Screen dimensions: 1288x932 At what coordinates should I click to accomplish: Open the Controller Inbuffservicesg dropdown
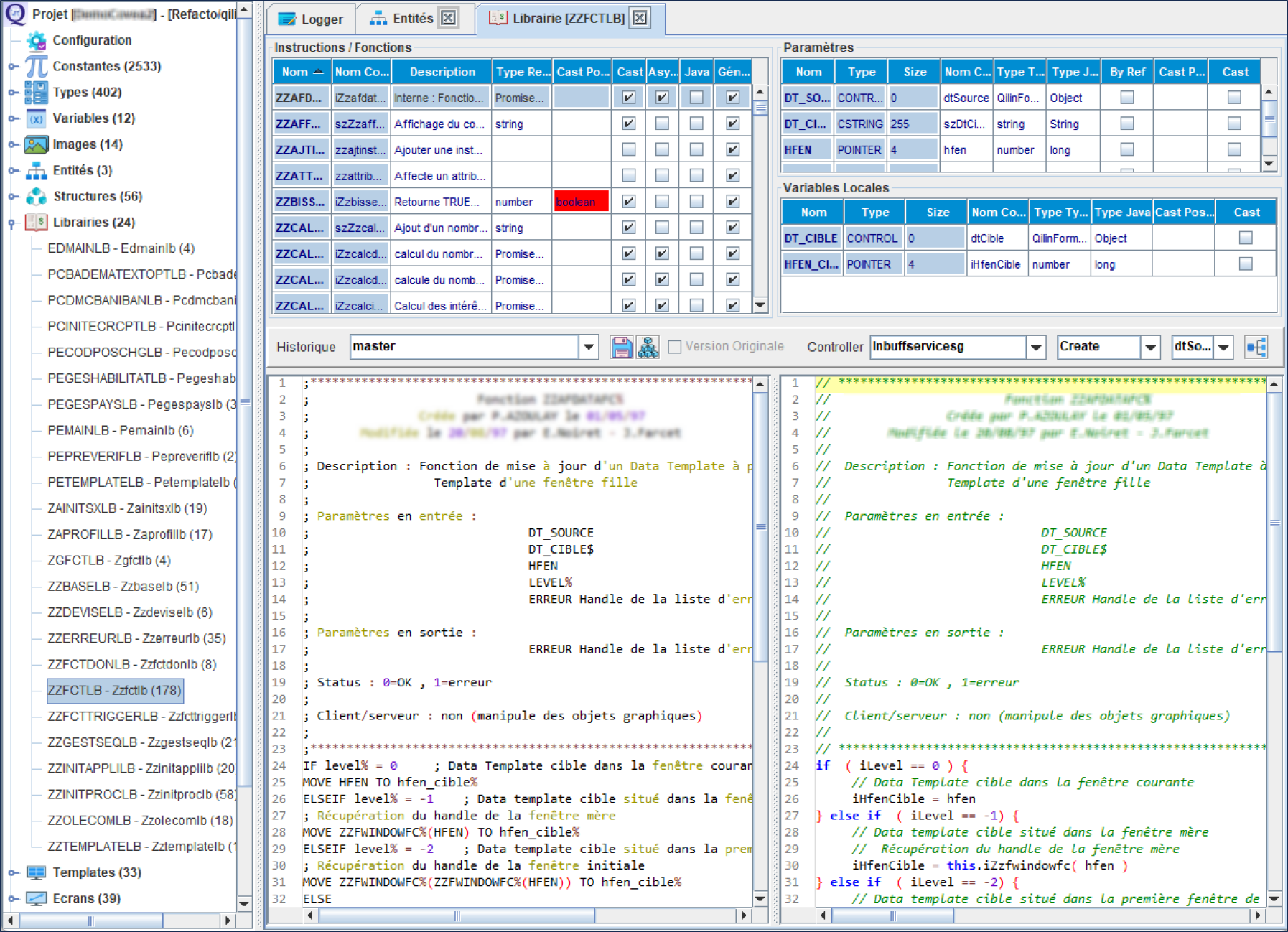click(x=1036, y=347)
